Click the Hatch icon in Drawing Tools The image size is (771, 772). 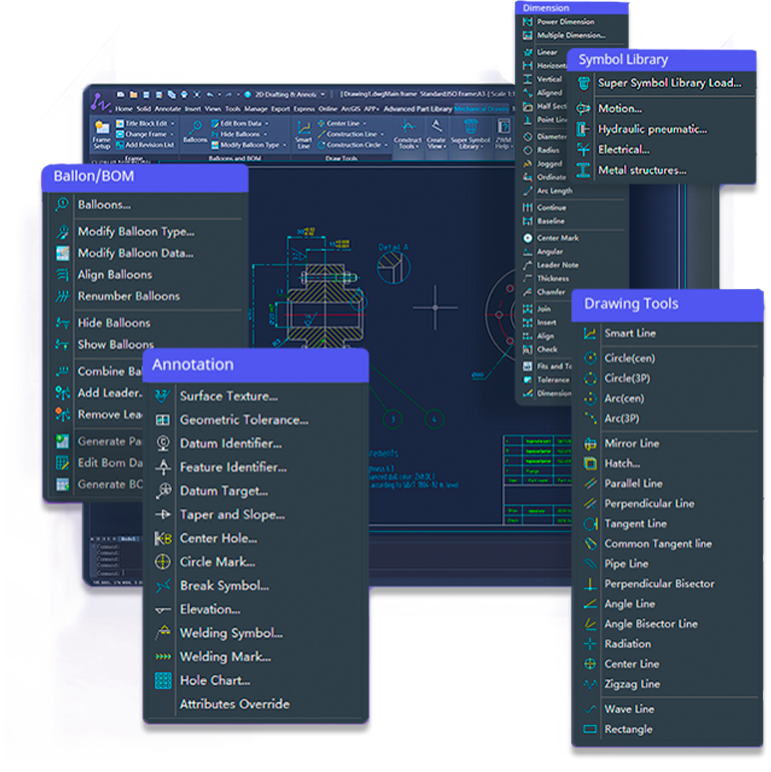590,463
